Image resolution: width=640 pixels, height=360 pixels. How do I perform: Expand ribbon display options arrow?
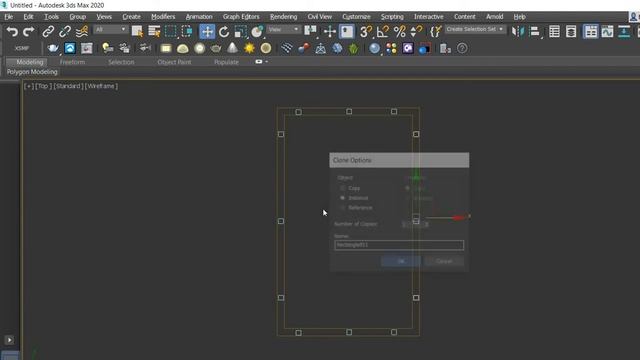click(x=267, y=62)
